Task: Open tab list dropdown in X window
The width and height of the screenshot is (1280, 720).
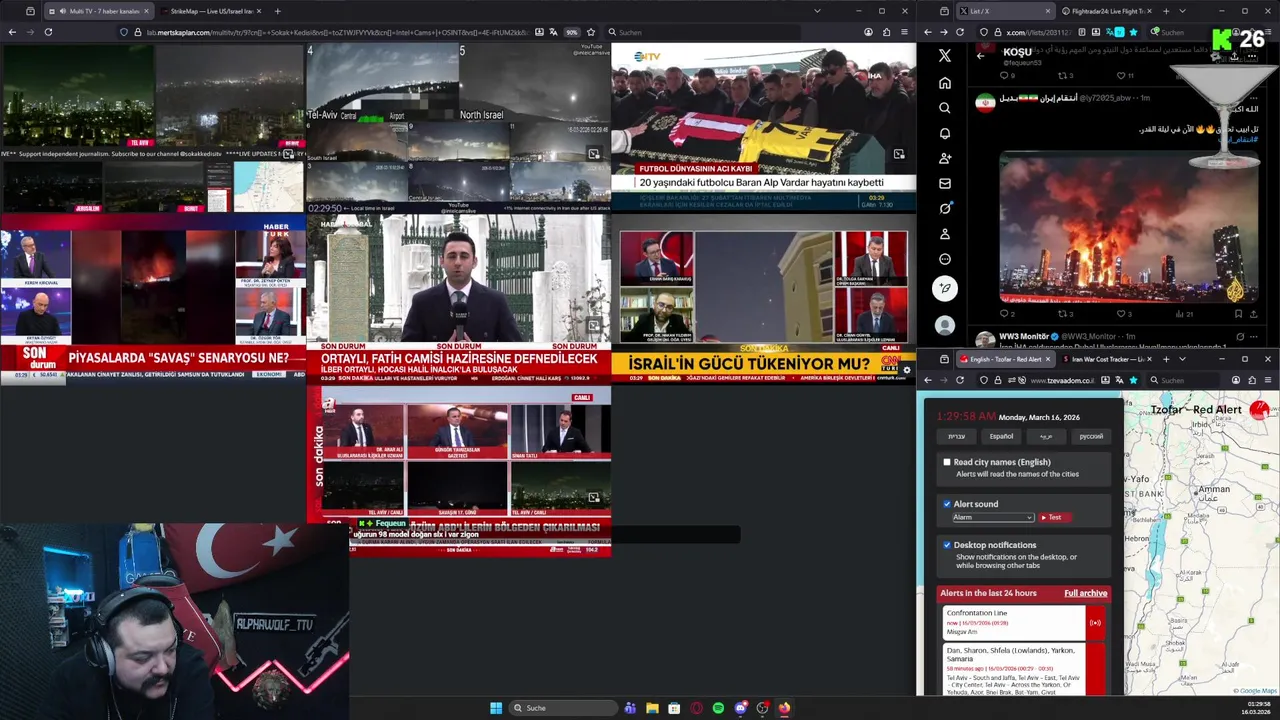Action: click(1182, 11)
